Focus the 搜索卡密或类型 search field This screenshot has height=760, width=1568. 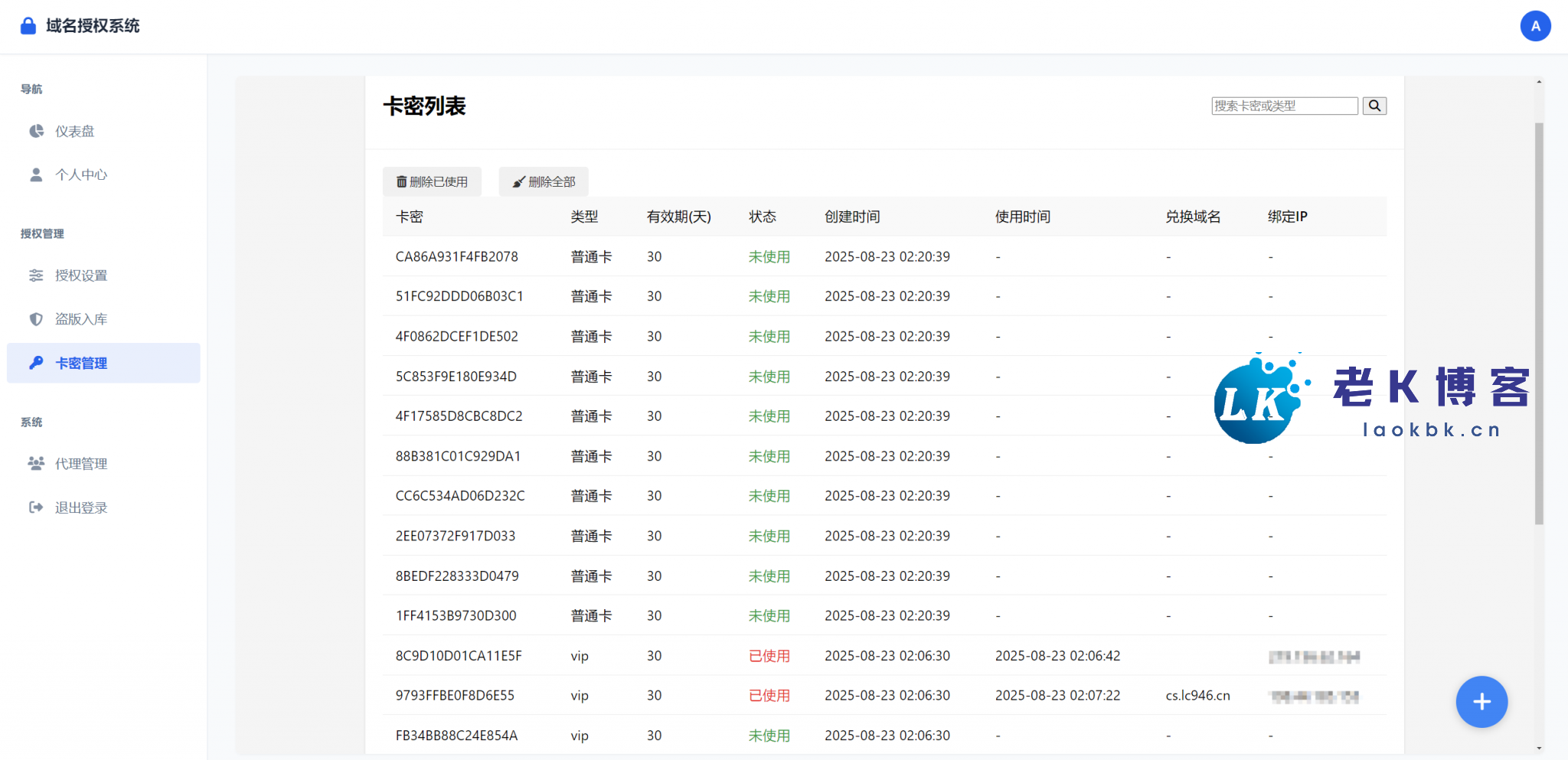[1284, 106]
